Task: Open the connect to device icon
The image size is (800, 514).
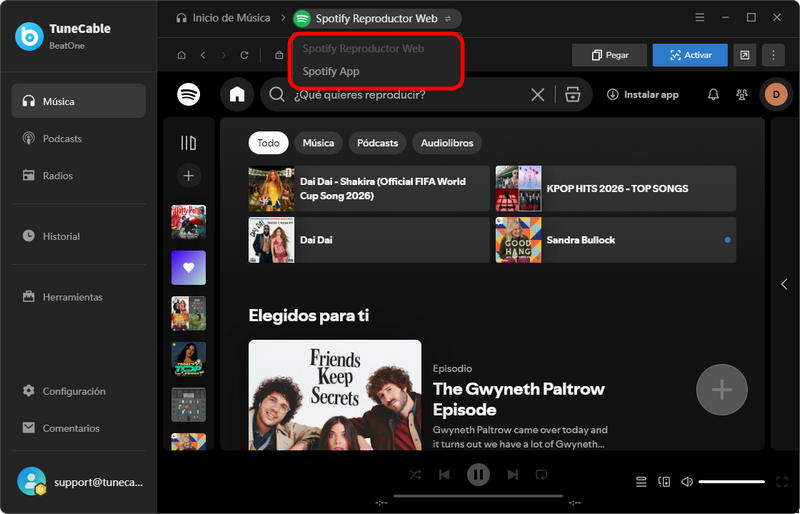Action: [x=664, y=481]
